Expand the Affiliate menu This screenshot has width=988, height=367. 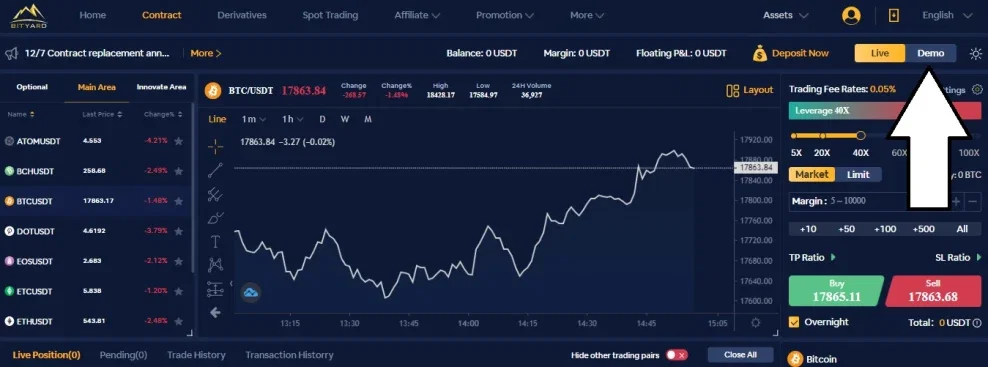(x=417, y=15)
